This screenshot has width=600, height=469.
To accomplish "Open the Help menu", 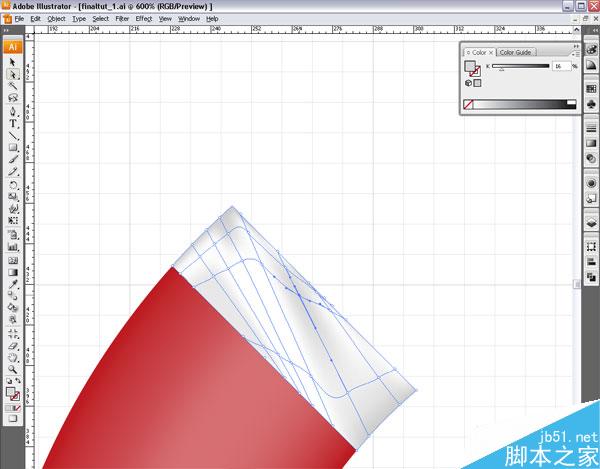I will [212, 19].
